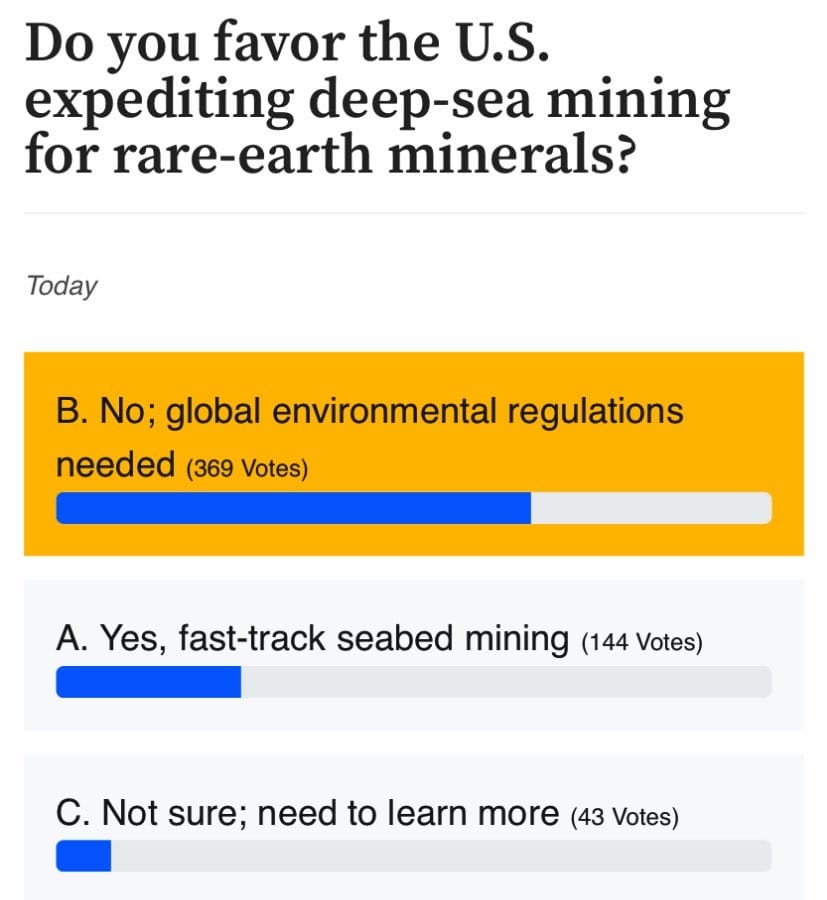This screenshot has width=827, height=900.
Task: Click the 43 Votes count
Action: pyautogui.click(x=624, y=817)
